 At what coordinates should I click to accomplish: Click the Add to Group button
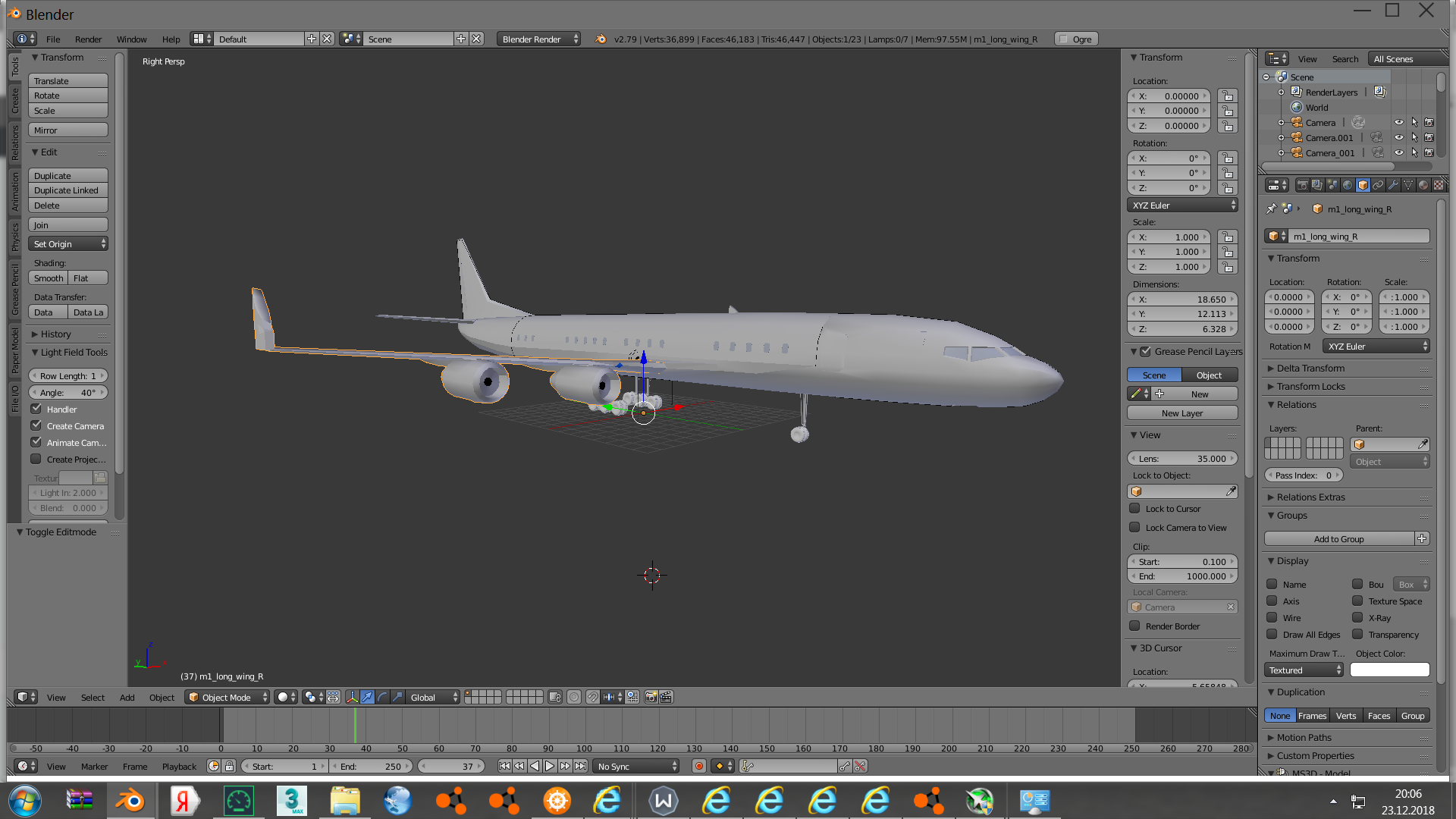coord(1338,539)
